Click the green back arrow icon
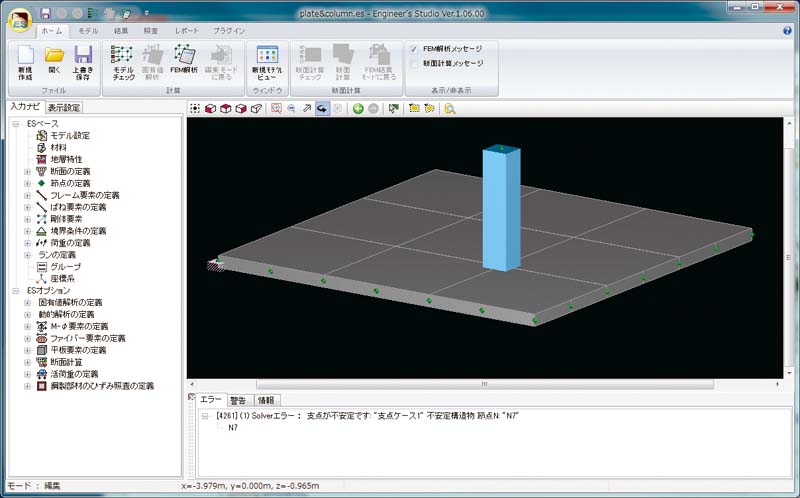 point(358,108)
